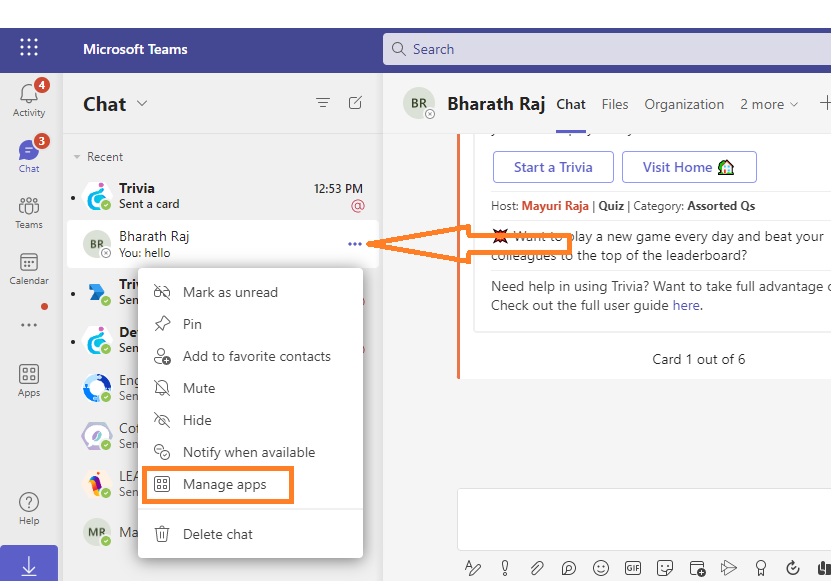
Task: Click the Microsoft Teams title text
Action: [135, 49]
